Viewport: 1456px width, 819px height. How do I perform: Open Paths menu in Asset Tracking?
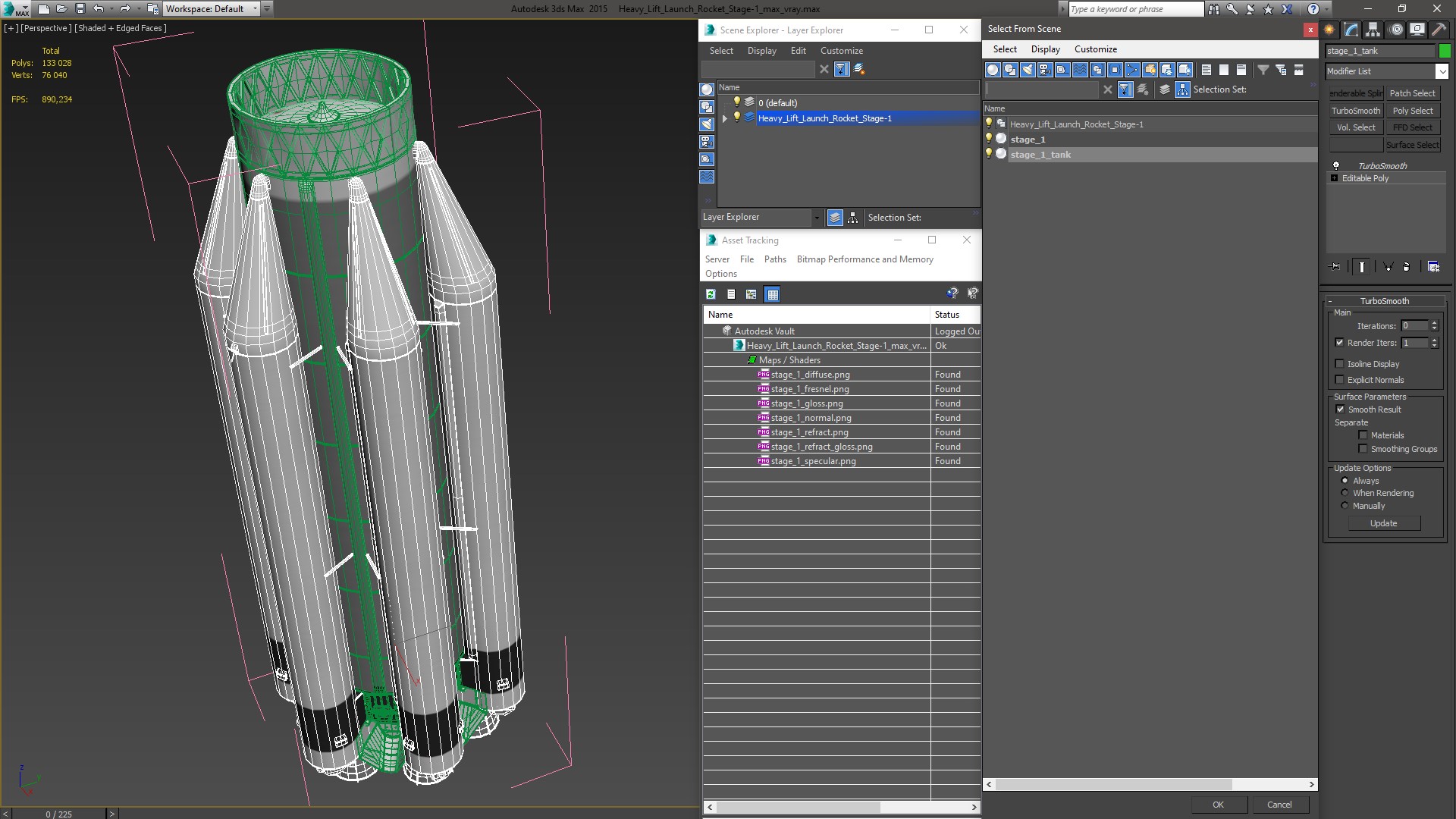[x=775, y=259]
